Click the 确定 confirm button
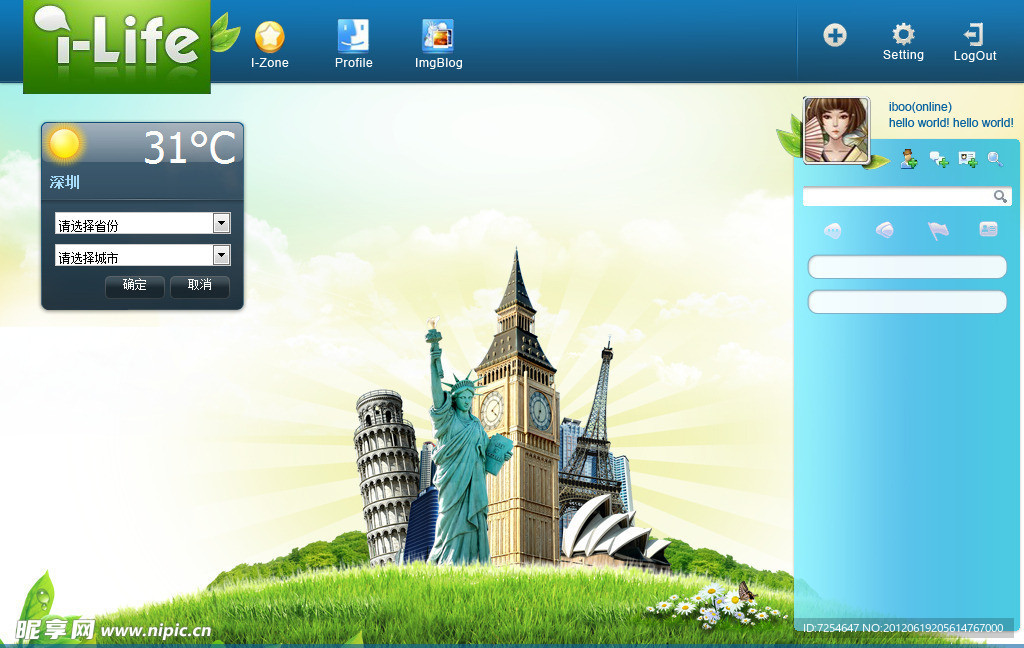1024x648 pixels. point(135,285)
